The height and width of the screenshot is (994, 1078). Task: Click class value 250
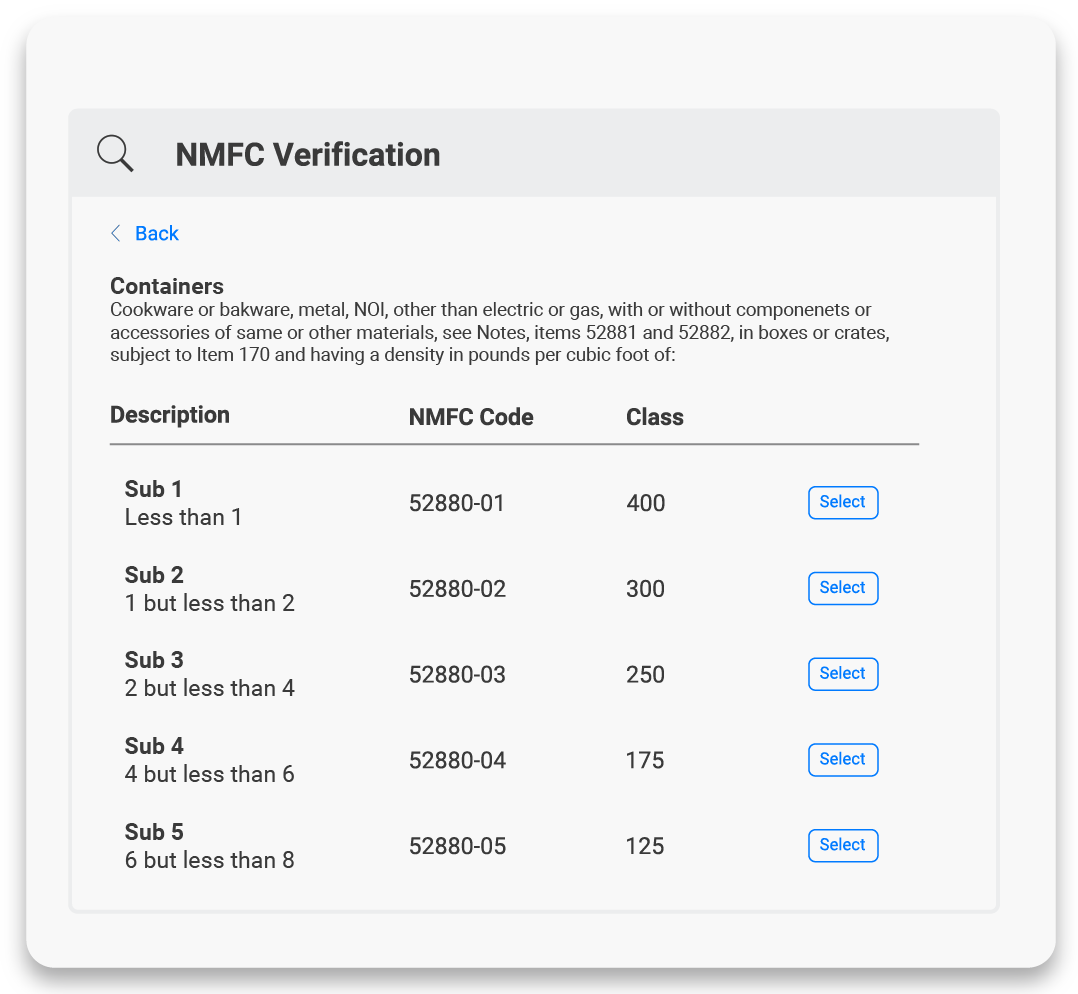[645, 674]
